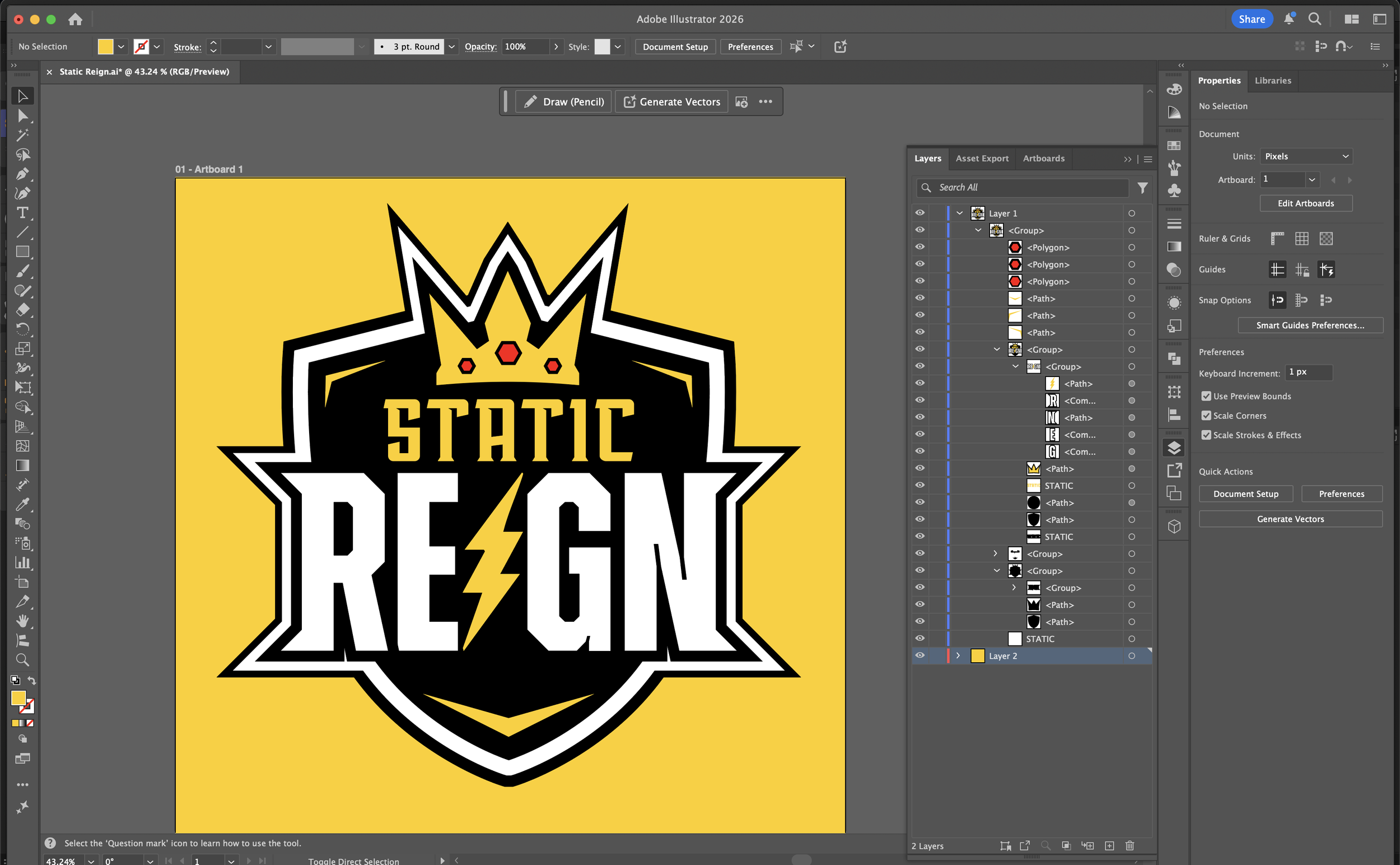Delete selection with Layers trash icon
This screenshot has width=1400, height=865.
click(1130, 845)
